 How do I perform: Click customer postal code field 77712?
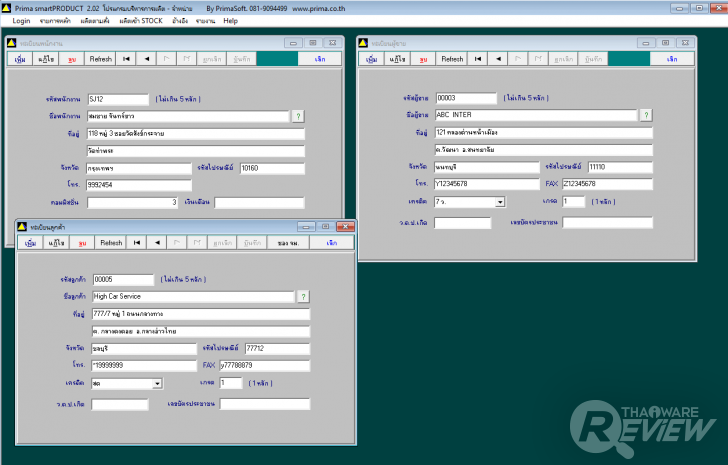pyautogui.click(x=277, y=349)
